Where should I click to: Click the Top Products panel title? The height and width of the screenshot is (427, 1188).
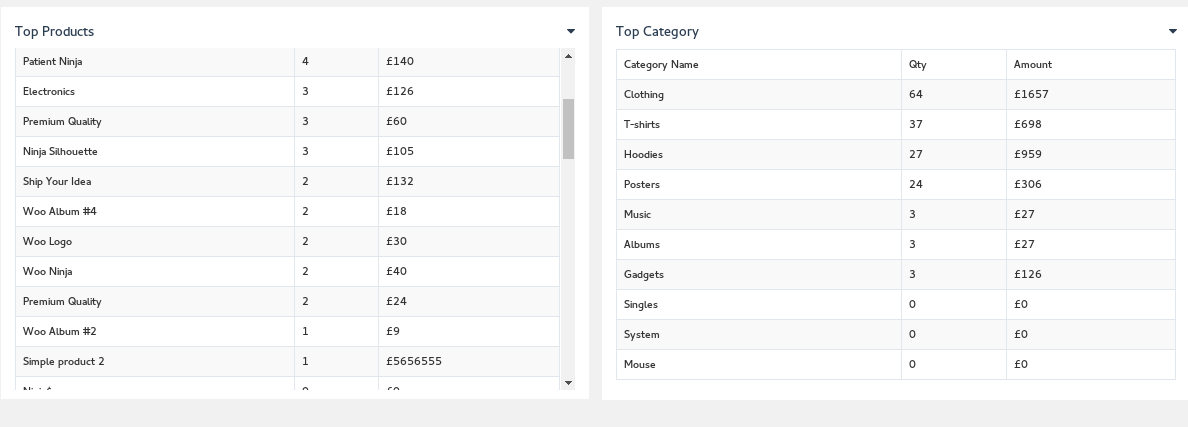click(54, 32)
